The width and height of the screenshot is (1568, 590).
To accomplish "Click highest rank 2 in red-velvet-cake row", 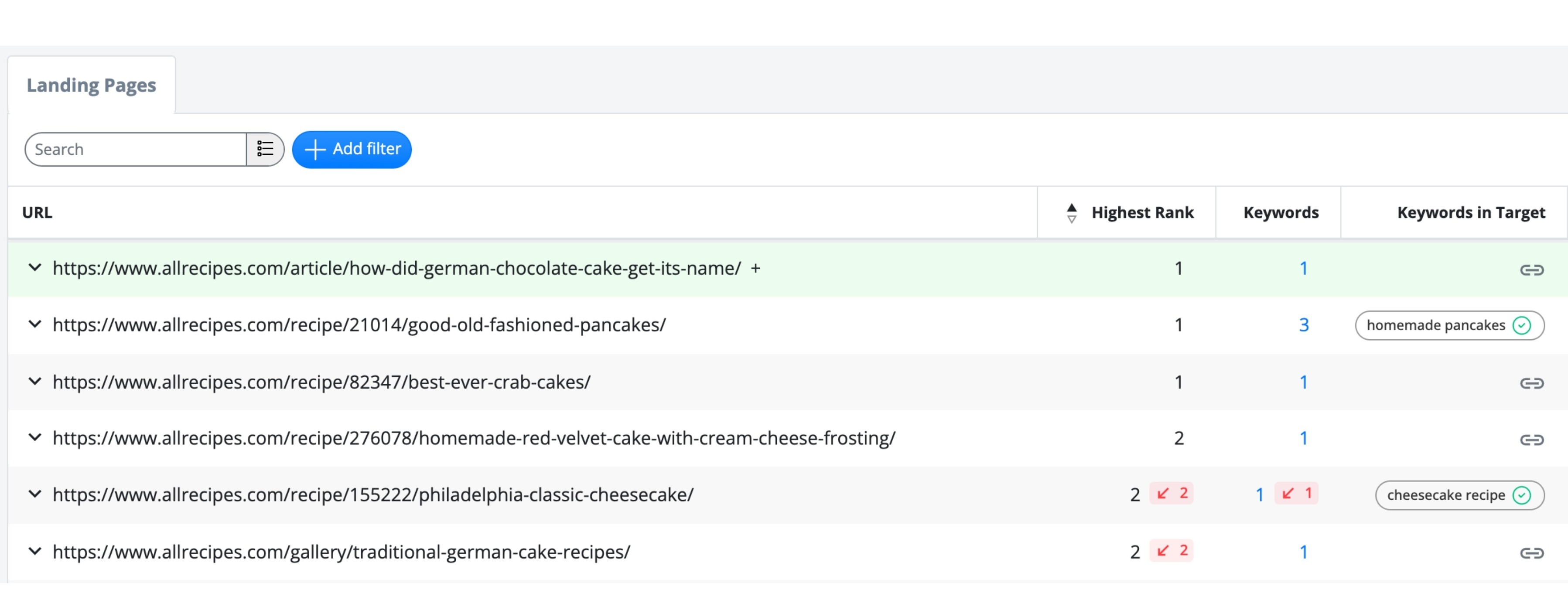I will point(1179,438).
